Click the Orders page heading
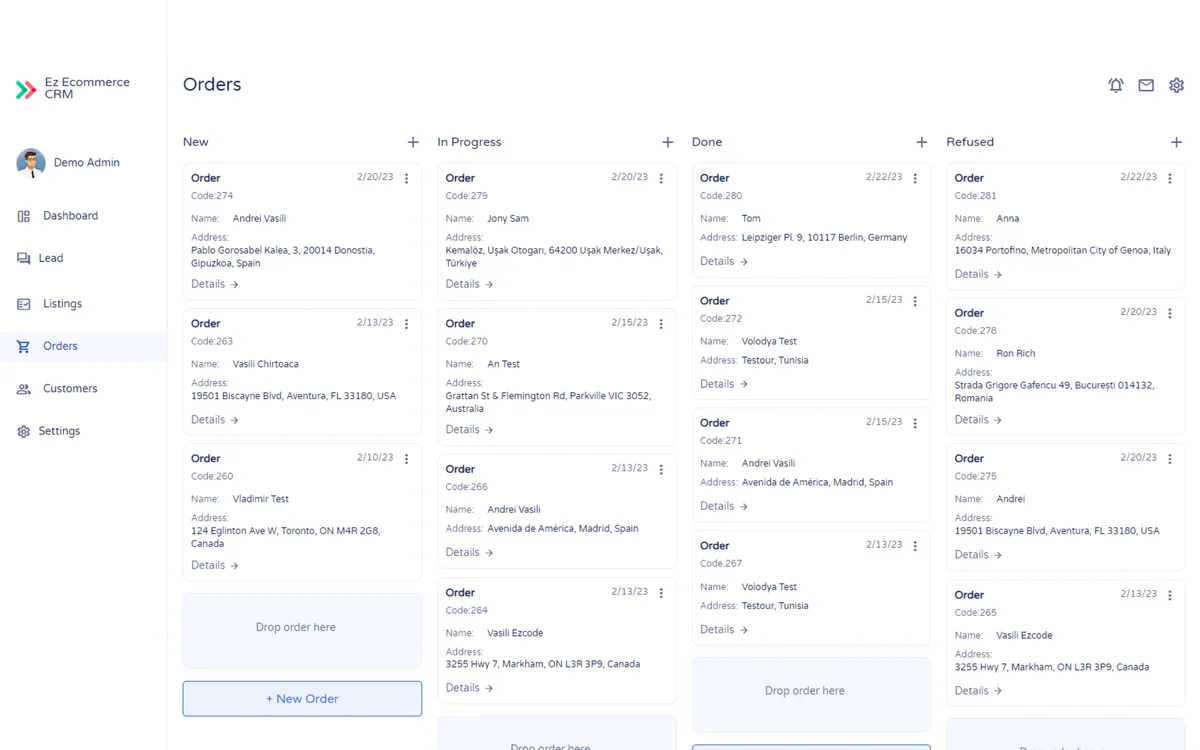The height and width of the screenshot is (750, 1200). point(212,85)
